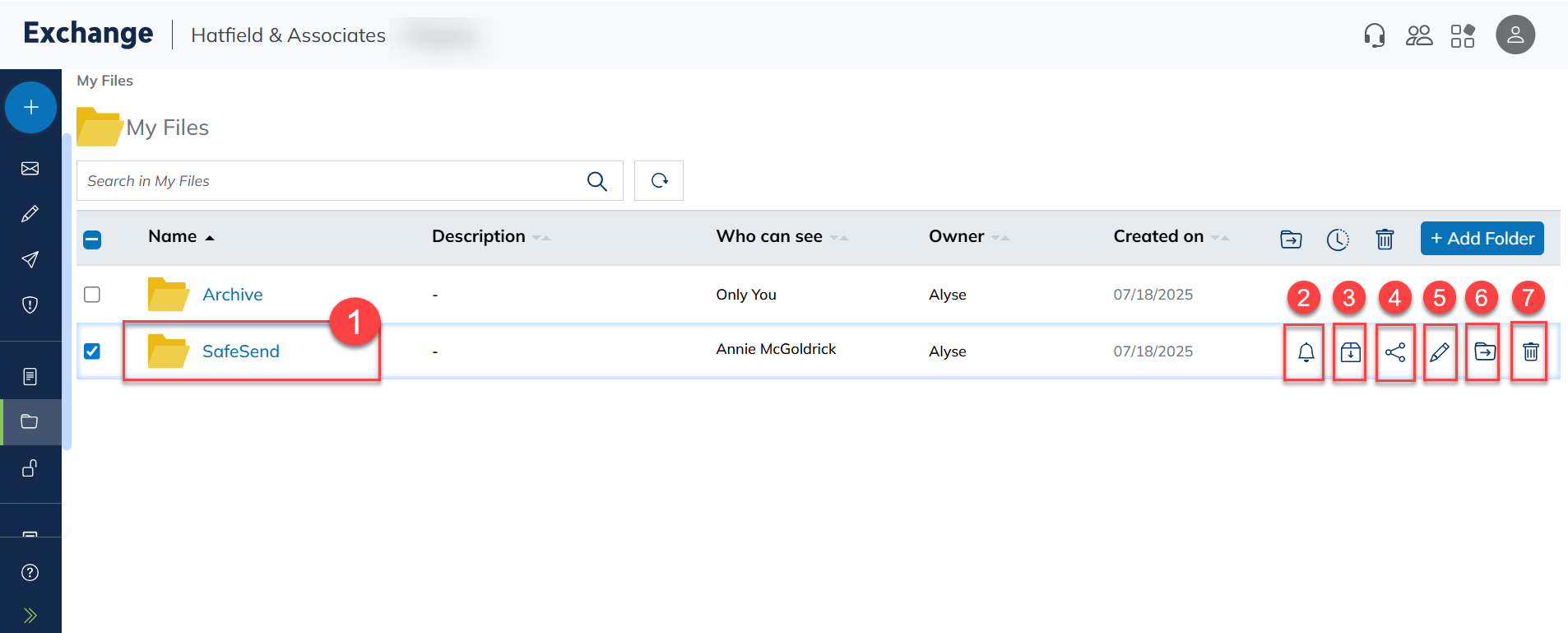The width and height of the screenshot is (1568, 633).
Task: Click the trash delete icon for SafeSend row
Action: point(1530,352)
